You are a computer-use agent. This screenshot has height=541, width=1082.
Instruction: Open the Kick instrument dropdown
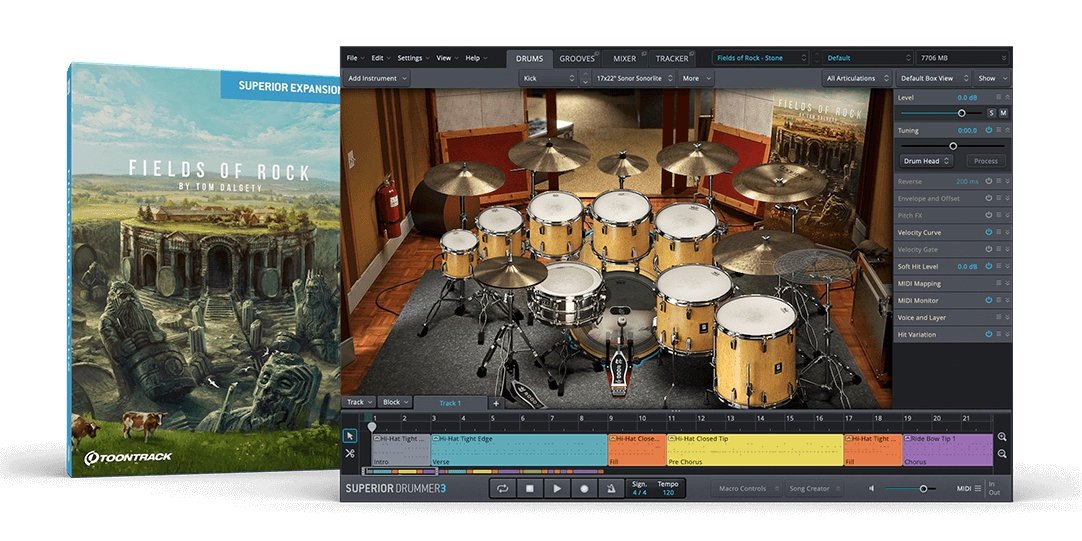[x=548, y=78]
